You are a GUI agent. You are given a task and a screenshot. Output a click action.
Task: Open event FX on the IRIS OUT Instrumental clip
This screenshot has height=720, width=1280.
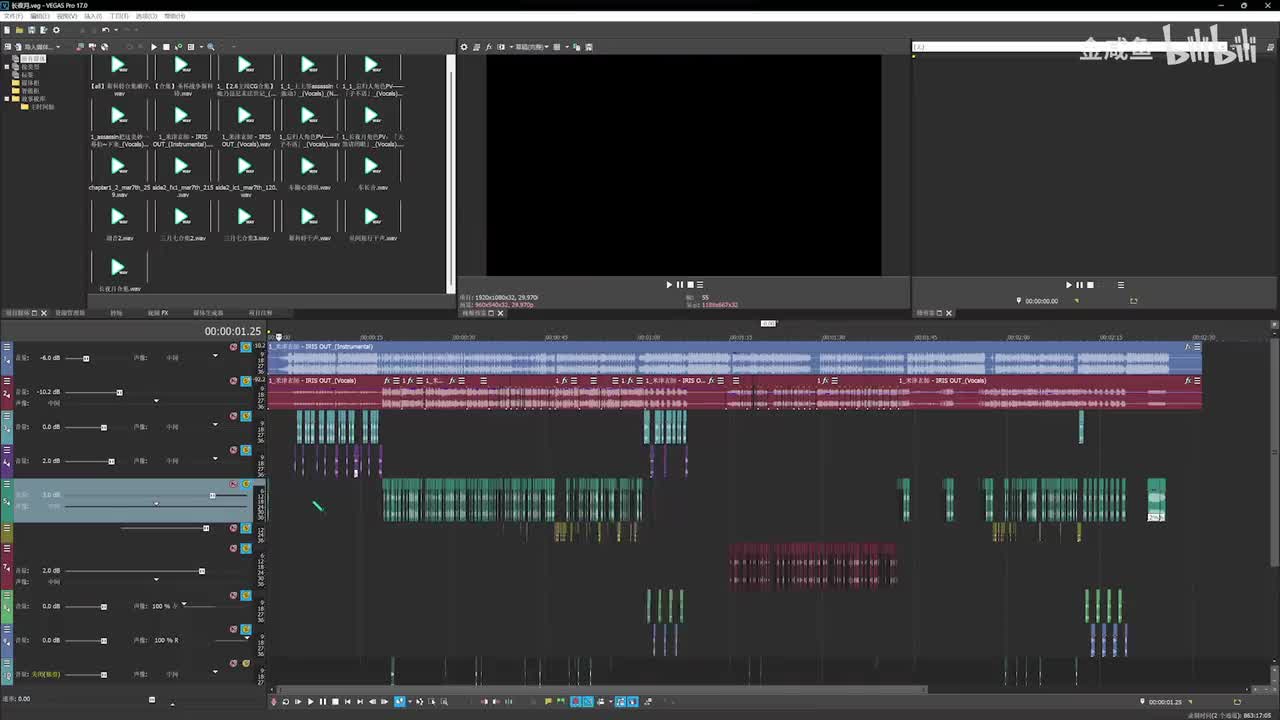(1188, 347)
